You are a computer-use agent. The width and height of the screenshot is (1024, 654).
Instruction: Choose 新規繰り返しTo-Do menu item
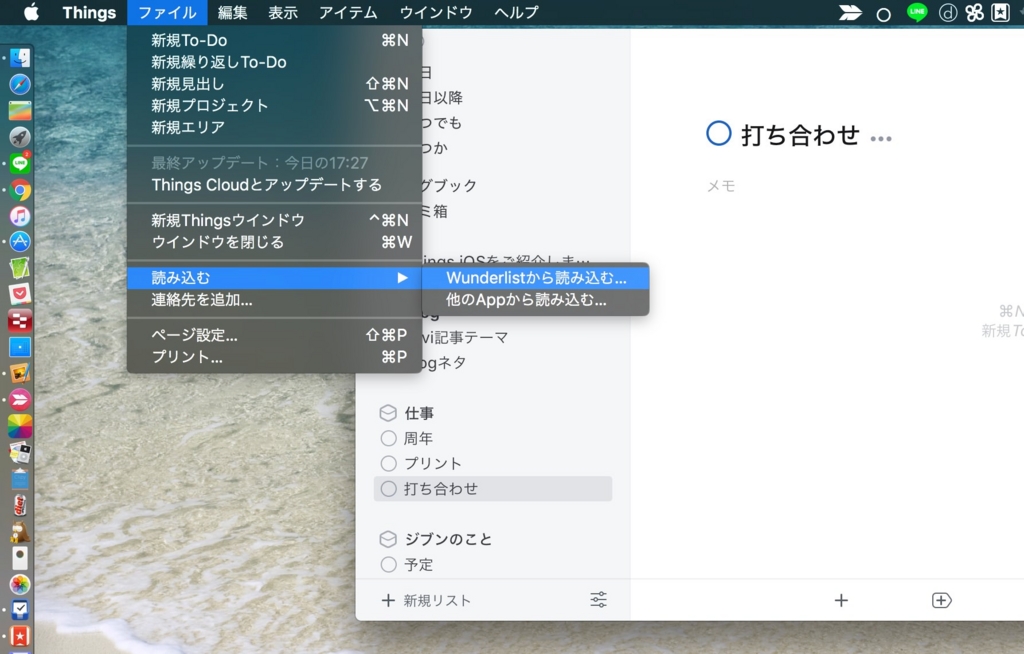[274, 62]
